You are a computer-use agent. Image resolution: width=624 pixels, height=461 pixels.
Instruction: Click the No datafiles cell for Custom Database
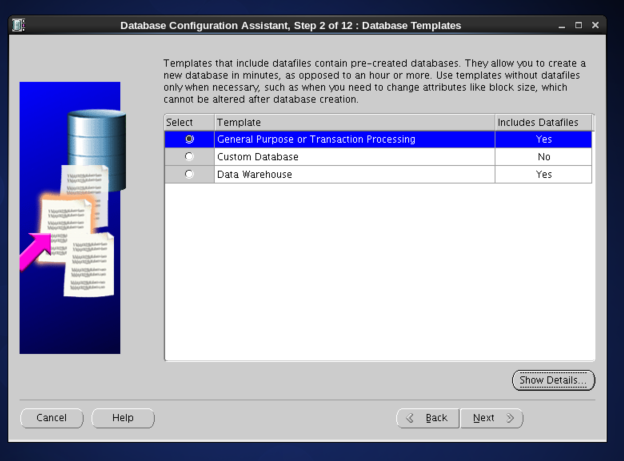pyautogui.click(x=543, y=157)
